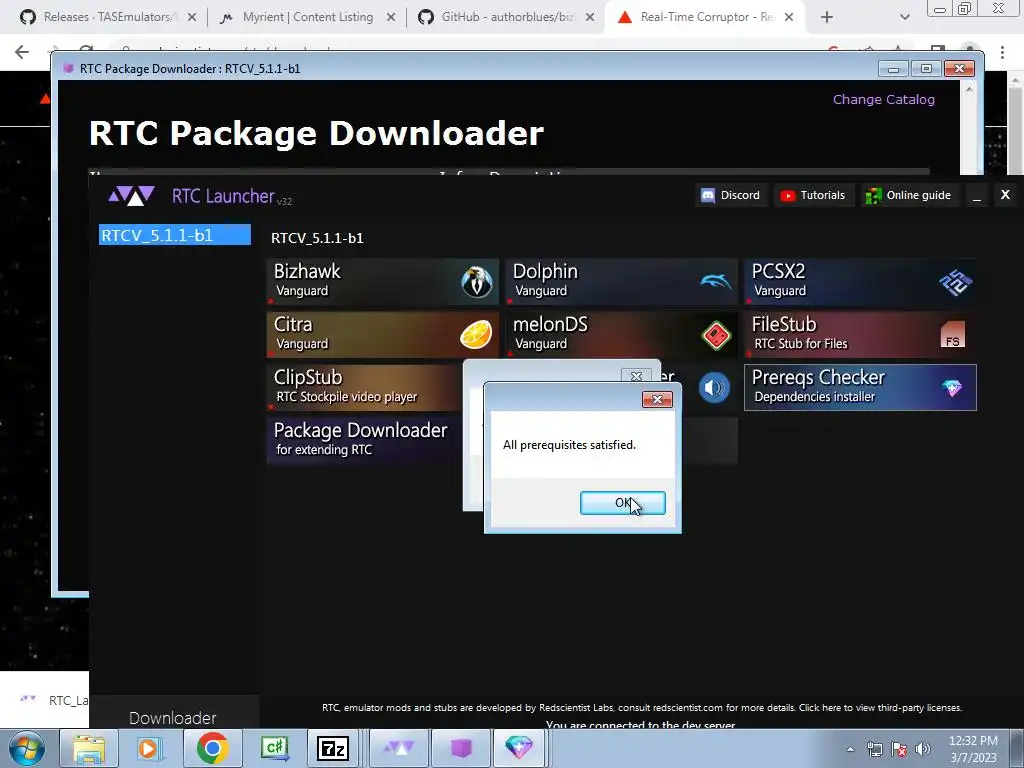Close the GitHub authorblues tab
1024x768 pixels.
point(590,18)
